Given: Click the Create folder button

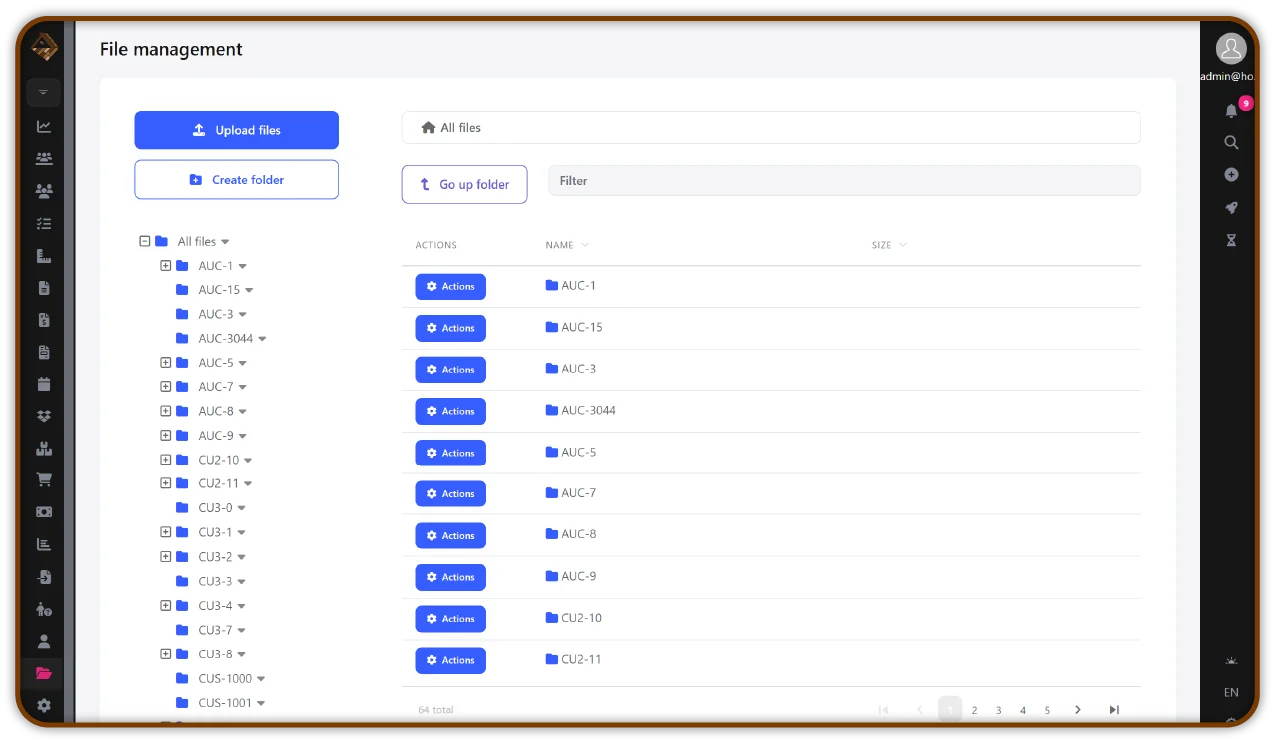Looking at the screenshot, I should click(237, 180).
